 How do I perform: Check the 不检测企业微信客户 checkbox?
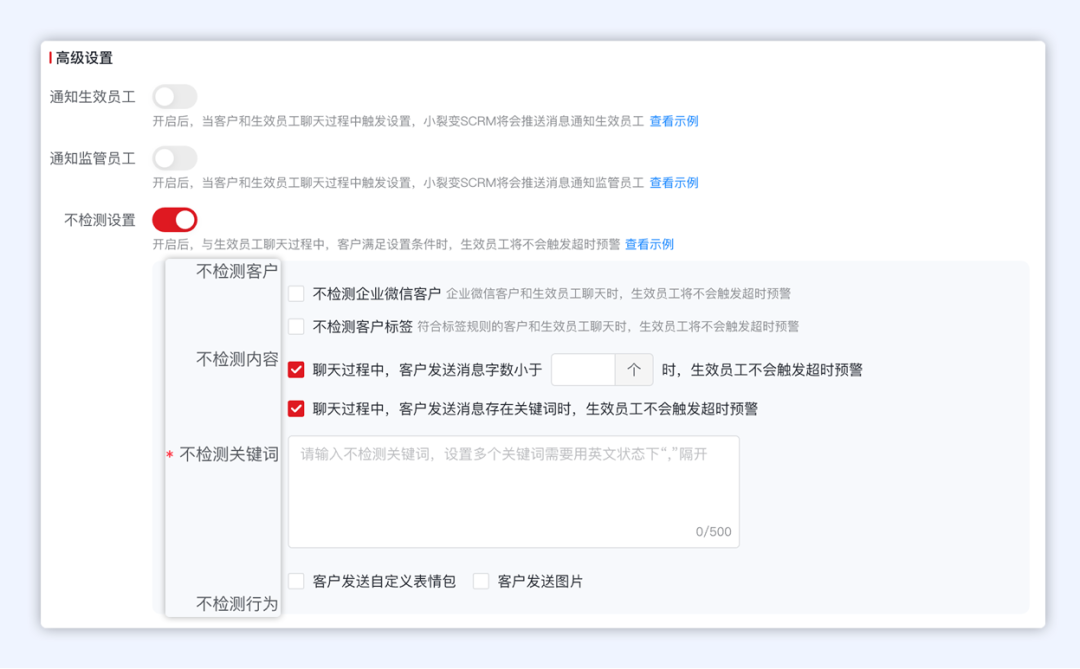click(296, 294)
